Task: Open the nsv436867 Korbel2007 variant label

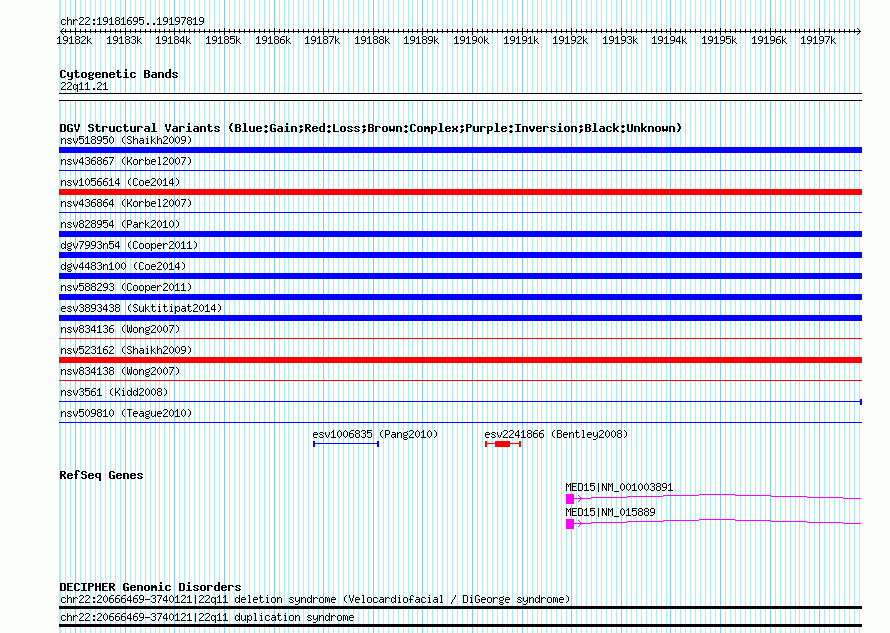Action: tap(126, 161)
